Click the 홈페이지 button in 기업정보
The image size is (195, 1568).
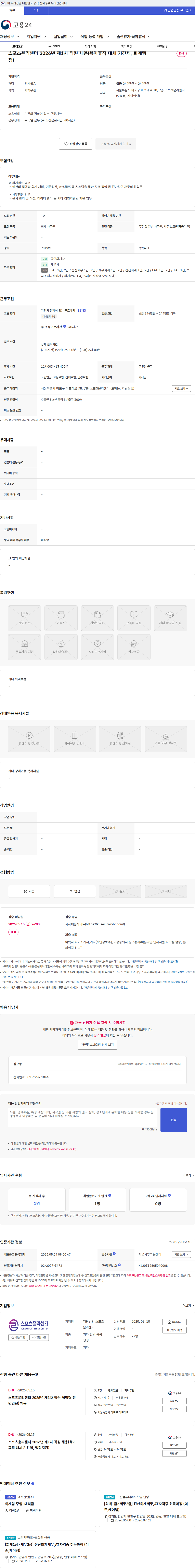point(174,1322)
